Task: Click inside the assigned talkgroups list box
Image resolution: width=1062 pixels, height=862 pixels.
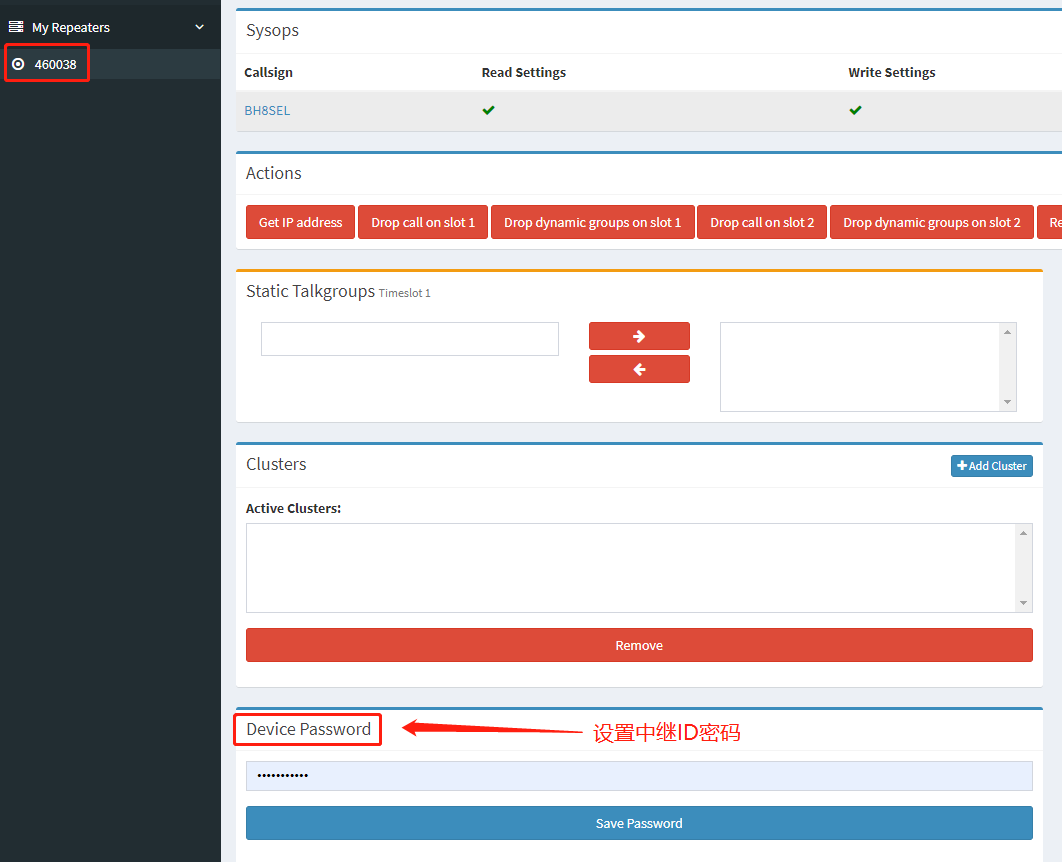Action: click(x=860, y=366)
